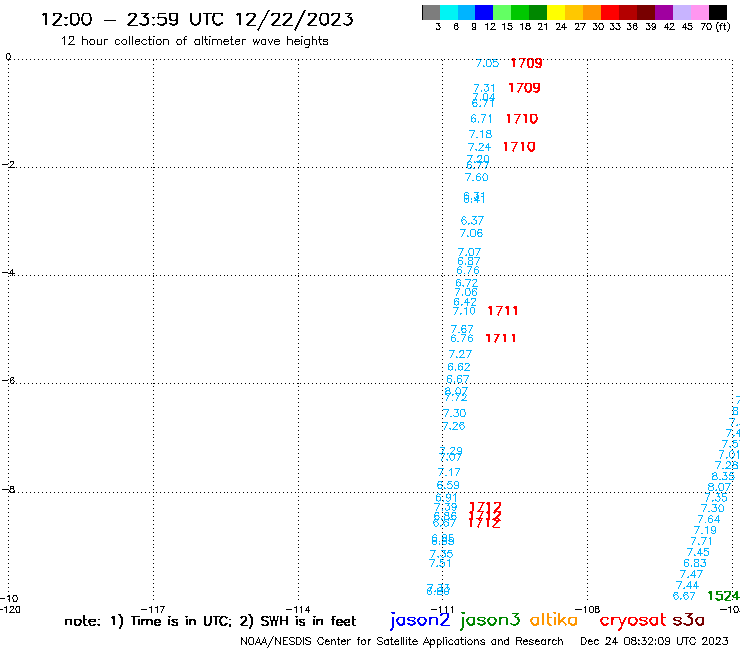Viewport: 740px width, 650px height.
Task: Select wave height value 7.31
Action: coord(484,88)
